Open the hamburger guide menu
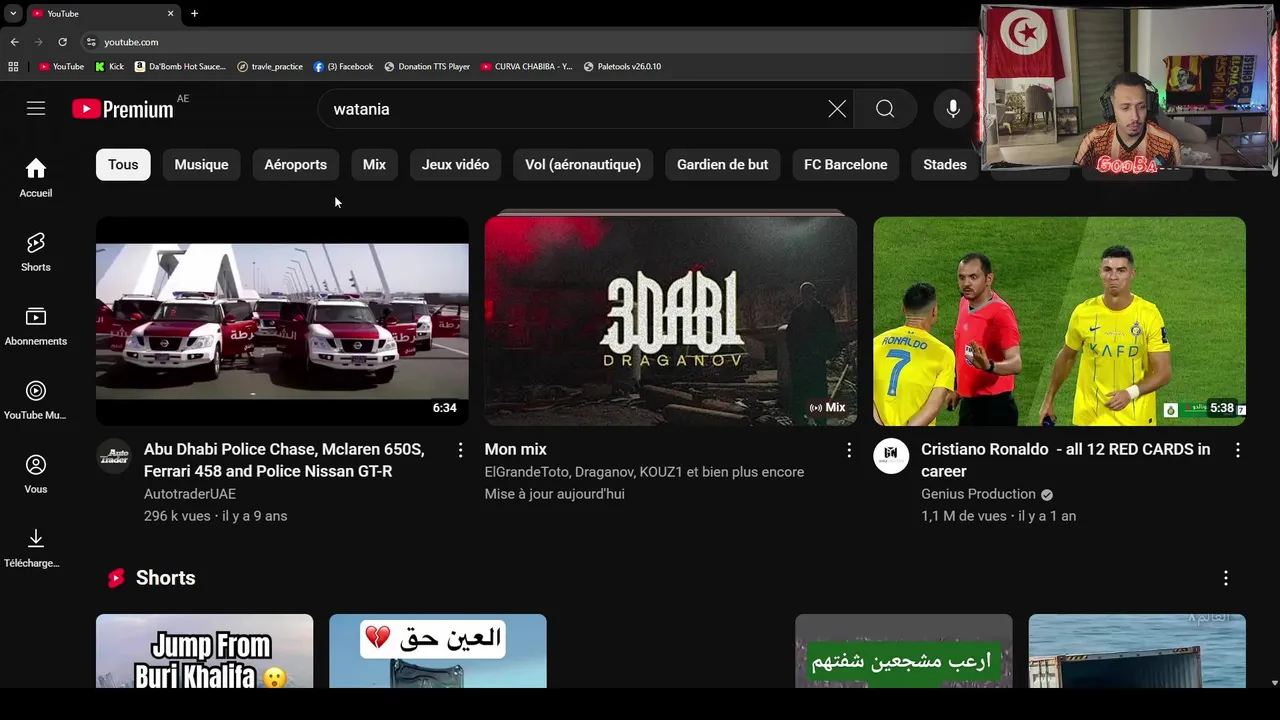Image resolution: width=1280 pixels, height=720 pixels. (36, 109)
